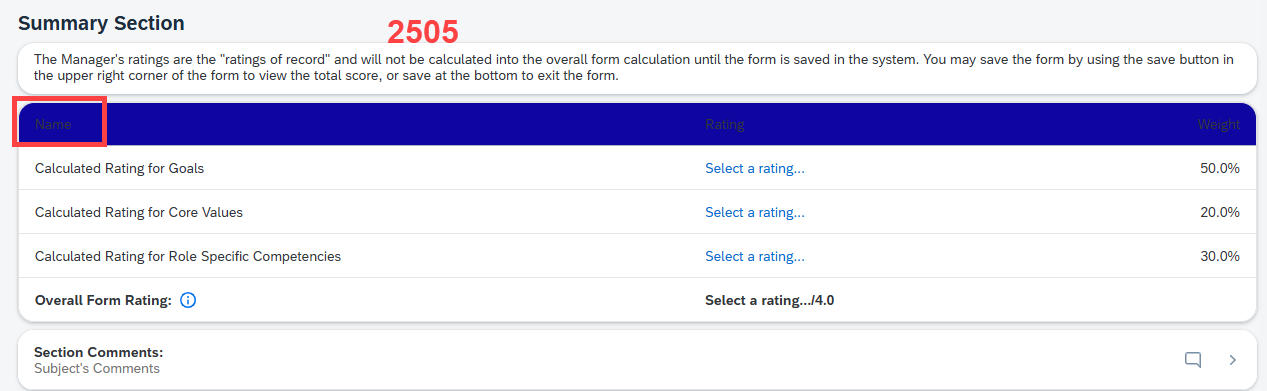Click the Name column header

tap(53, 124)
